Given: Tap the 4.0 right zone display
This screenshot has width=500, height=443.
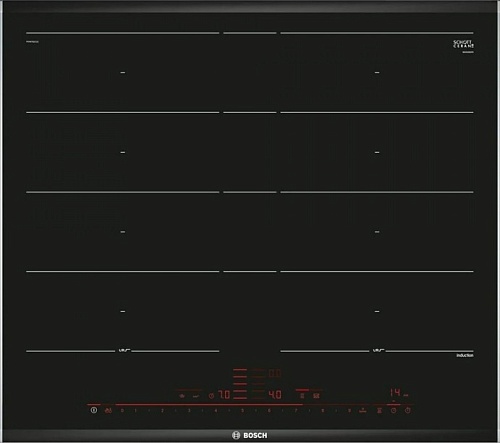Looking at the screenshot, I should (275, 395).
